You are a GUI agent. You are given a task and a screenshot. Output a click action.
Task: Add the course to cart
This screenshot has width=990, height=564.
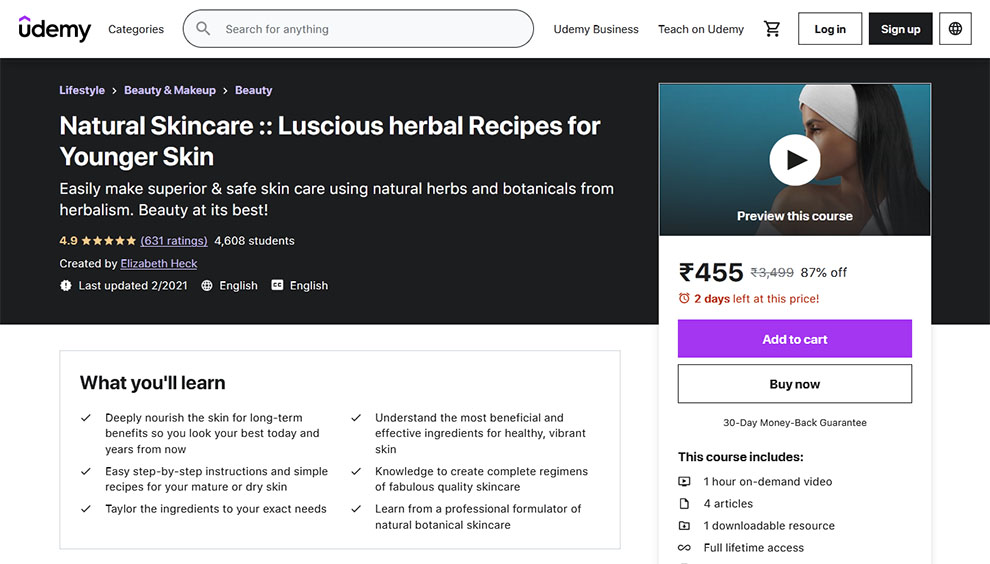click(795, 339)
